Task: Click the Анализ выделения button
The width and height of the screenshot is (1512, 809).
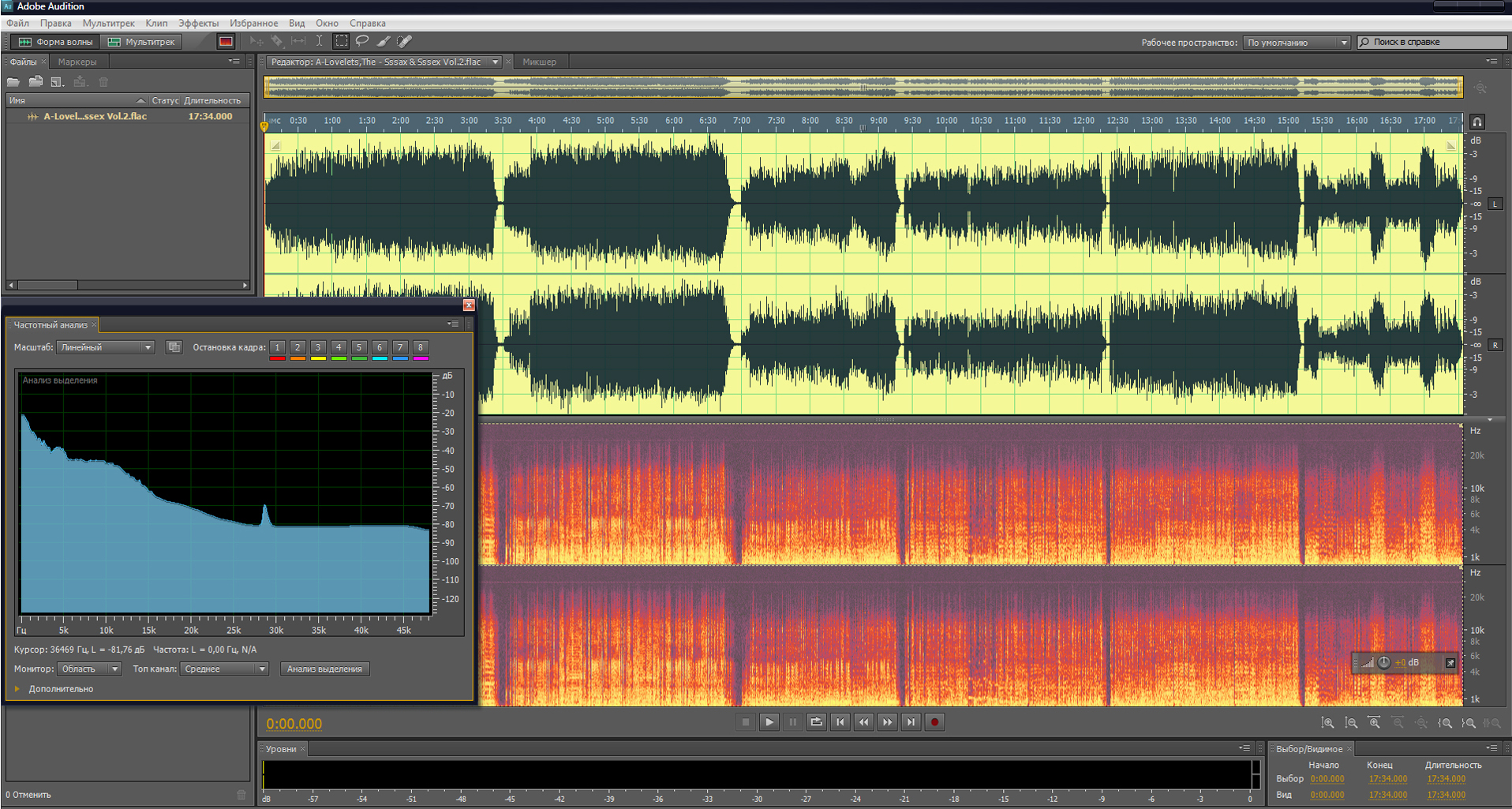Action: 324,669
